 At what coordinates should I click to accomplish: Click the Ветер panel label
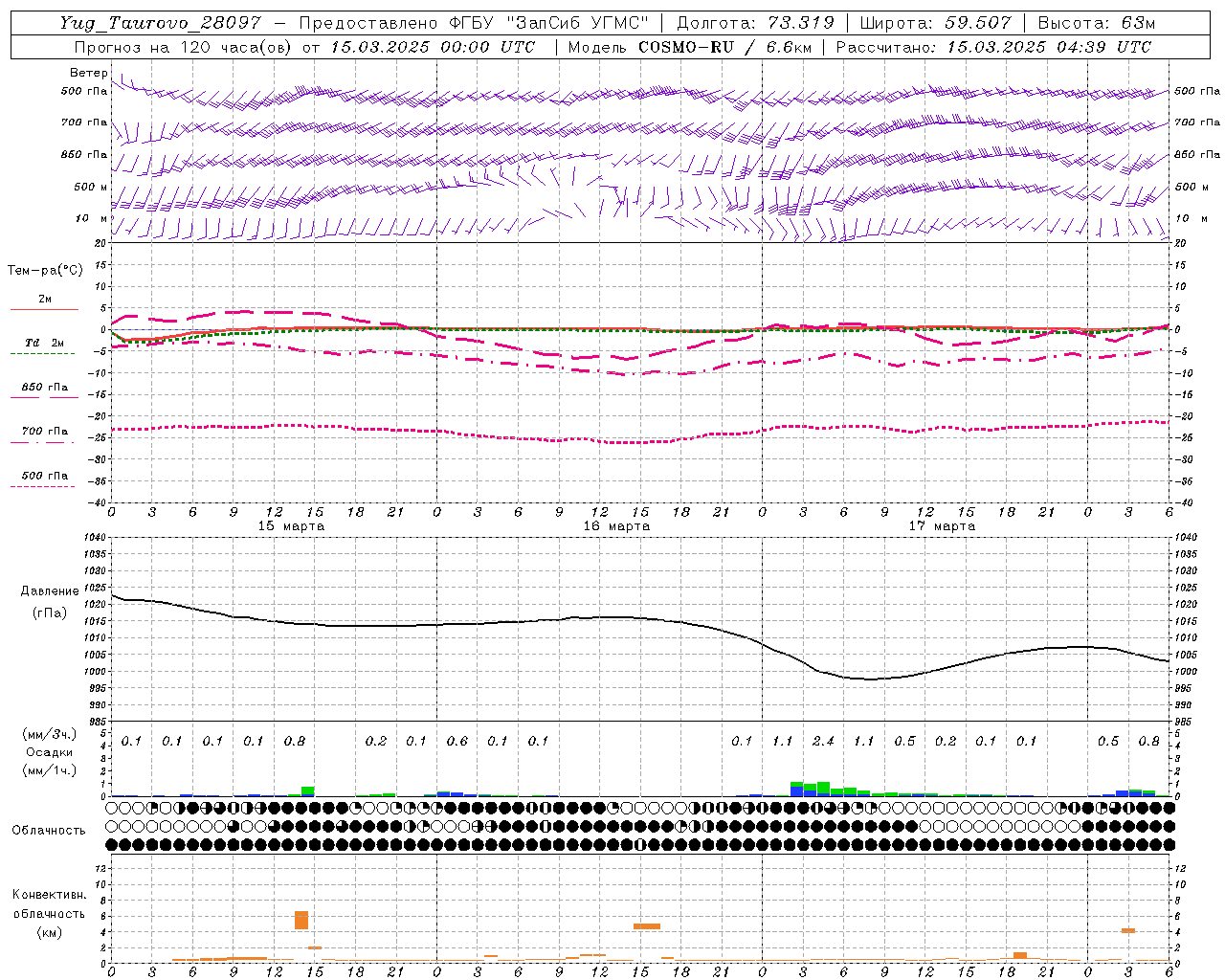pyautogui.click(x=88, y=73)
